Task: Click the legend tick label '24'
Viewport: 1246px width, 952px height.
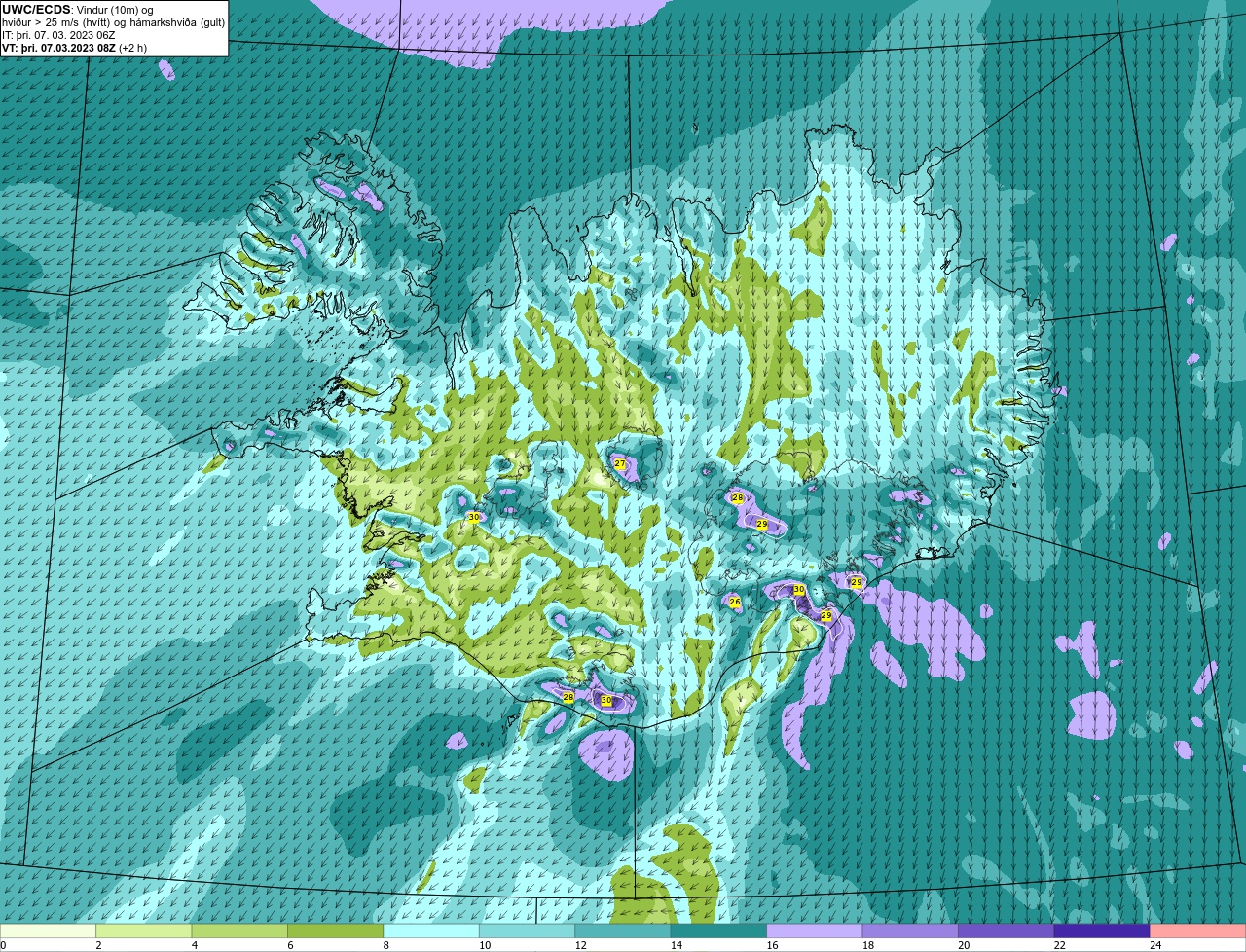Action: [1155, 945]
